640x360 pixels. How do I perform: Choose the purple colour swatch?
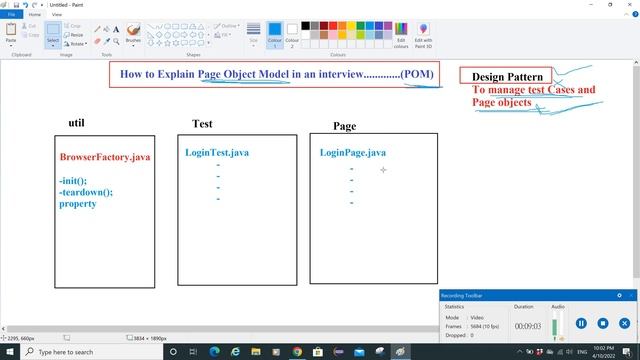click(388, 26)
